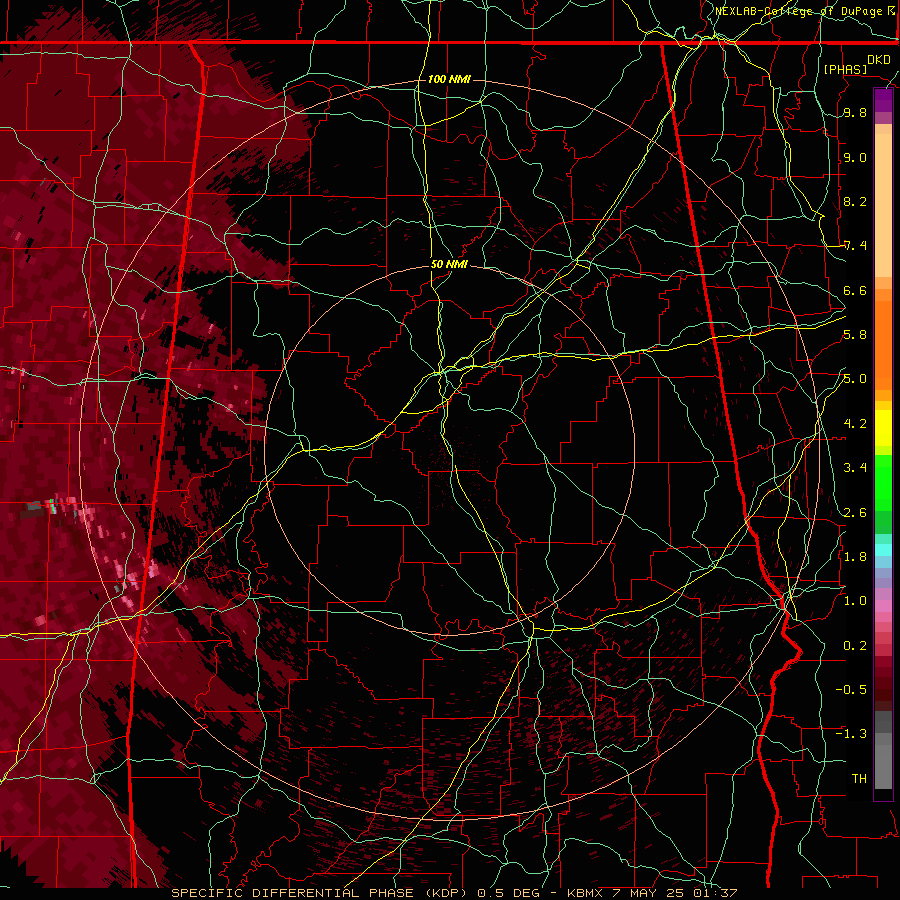Click the bright green segment of the color bar

(x=883, y=483)
